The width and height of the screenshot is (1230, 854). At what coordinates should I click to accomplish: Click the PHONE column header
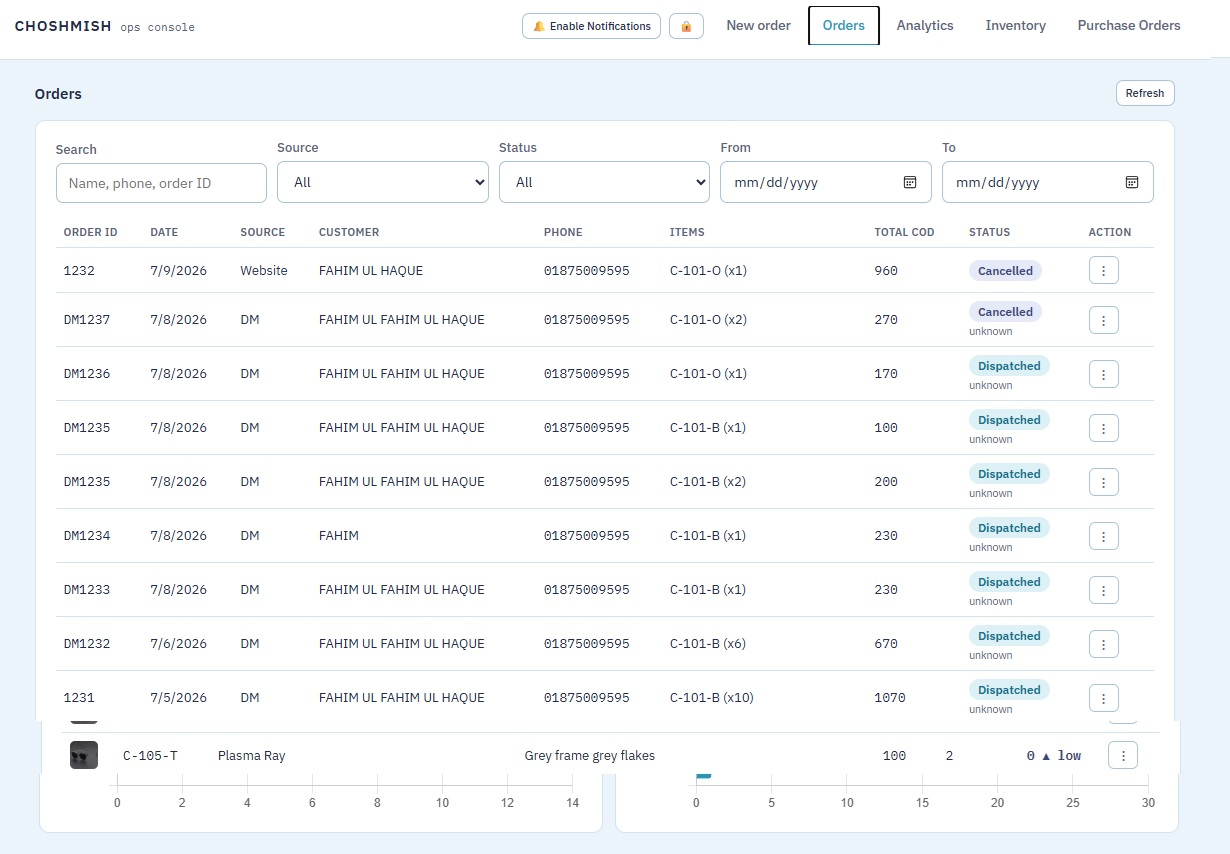point(563,232)
